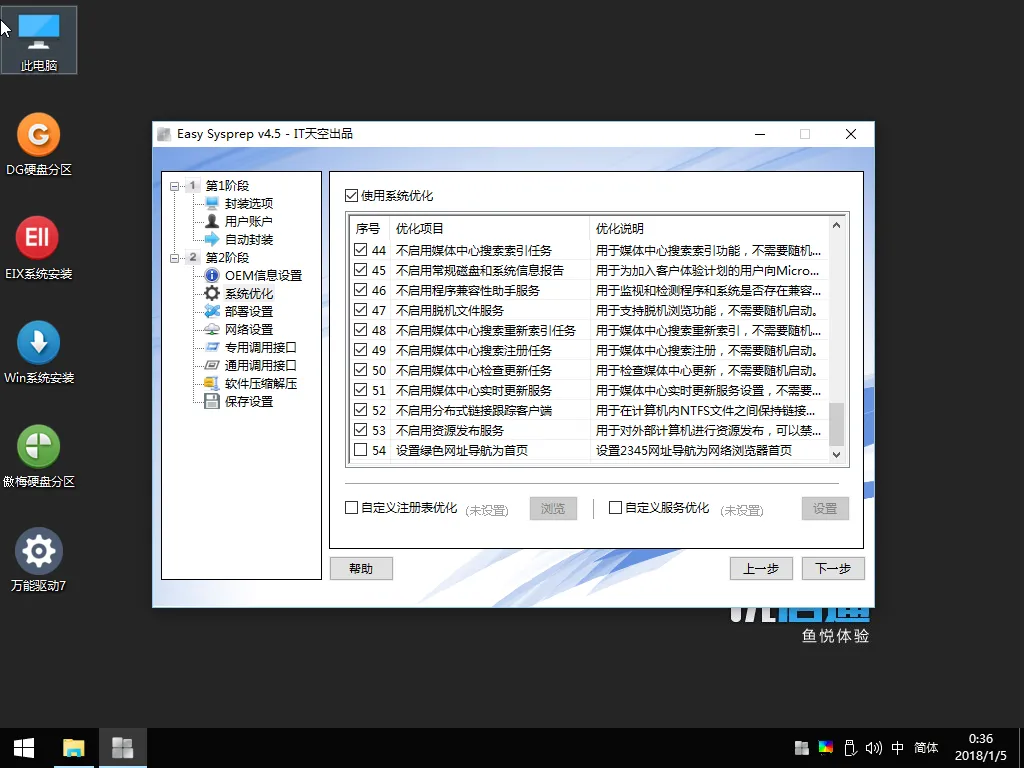Click the 序号 column header
Viewport: 1024px width, 768px height.
coord(369,229)
